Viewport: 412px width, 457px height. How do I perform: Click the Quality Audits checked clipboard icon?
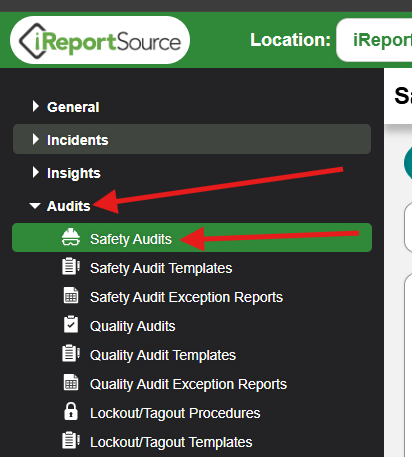[71, 324]
